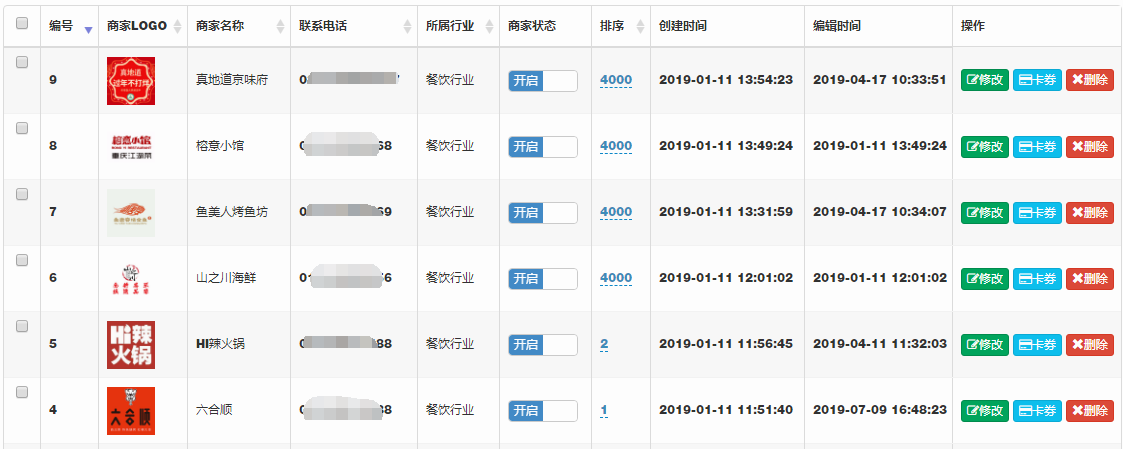This screenshot has width=1129, height=449.
Task: Click the 商家状态 column header
Action: (532, 26)
